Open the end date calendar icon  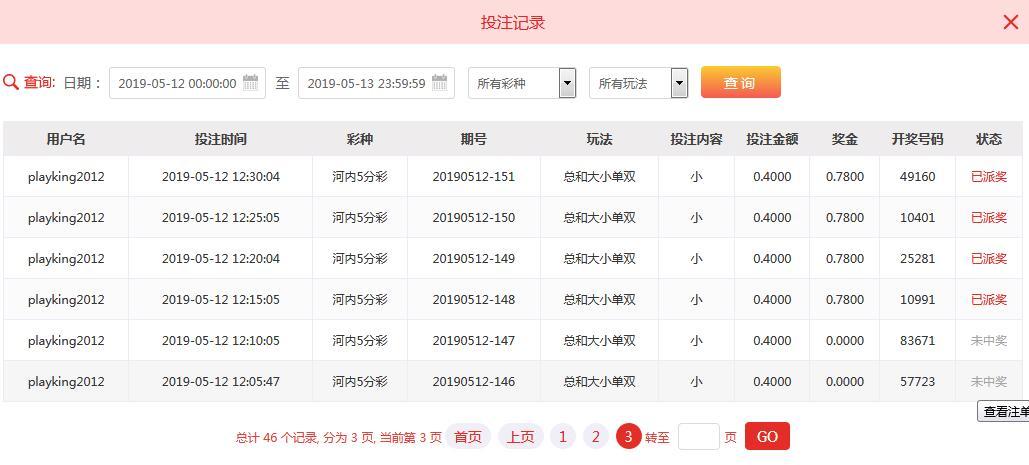pos(440,83)
